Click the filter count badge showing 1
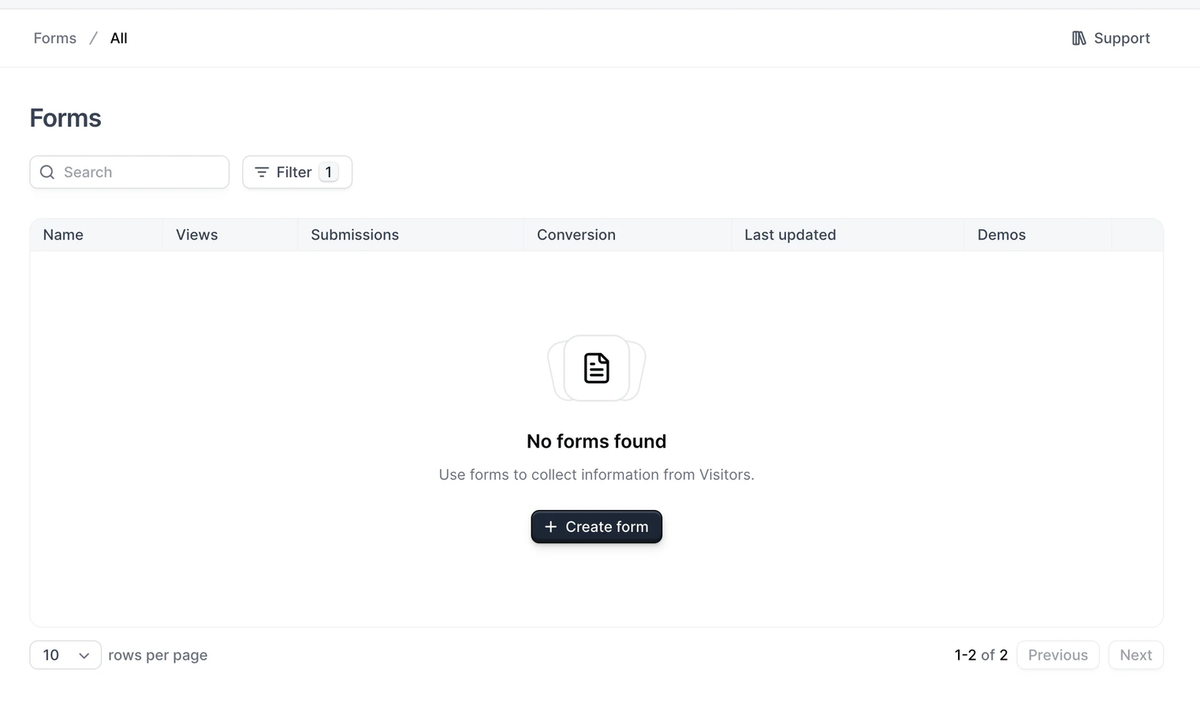 tap(328, 172)
